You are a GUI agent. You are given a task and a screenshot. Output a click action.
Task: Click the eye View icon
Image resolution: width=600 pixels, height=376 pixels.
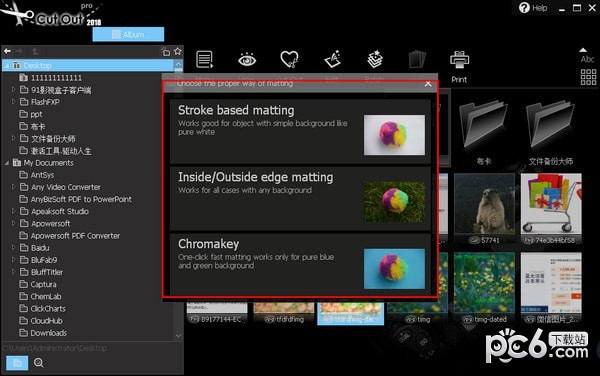pos(247,60)
